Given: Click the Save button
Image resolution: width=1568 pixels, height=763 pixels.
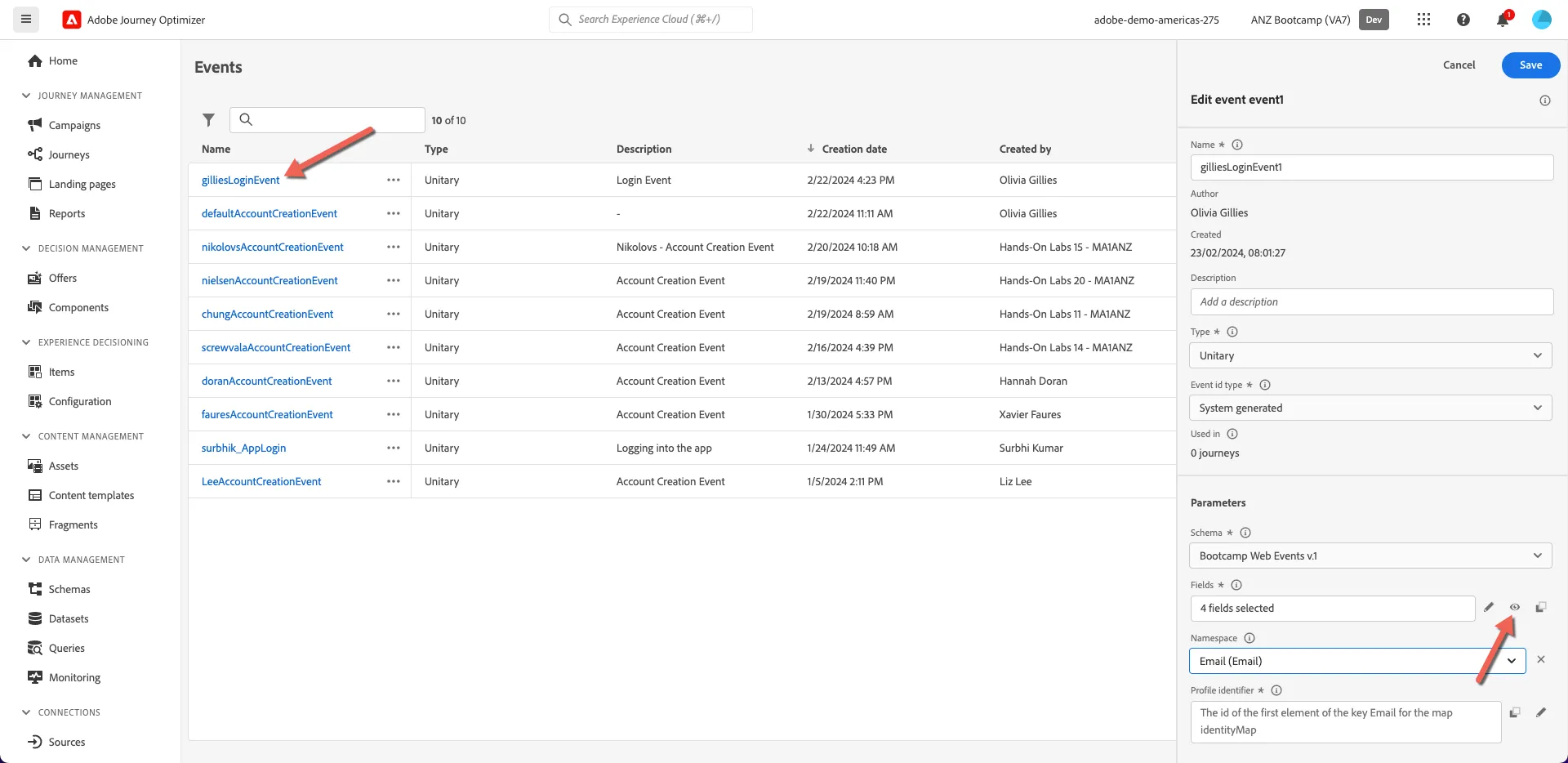Looking at the screenshot, I should 1530,65.
